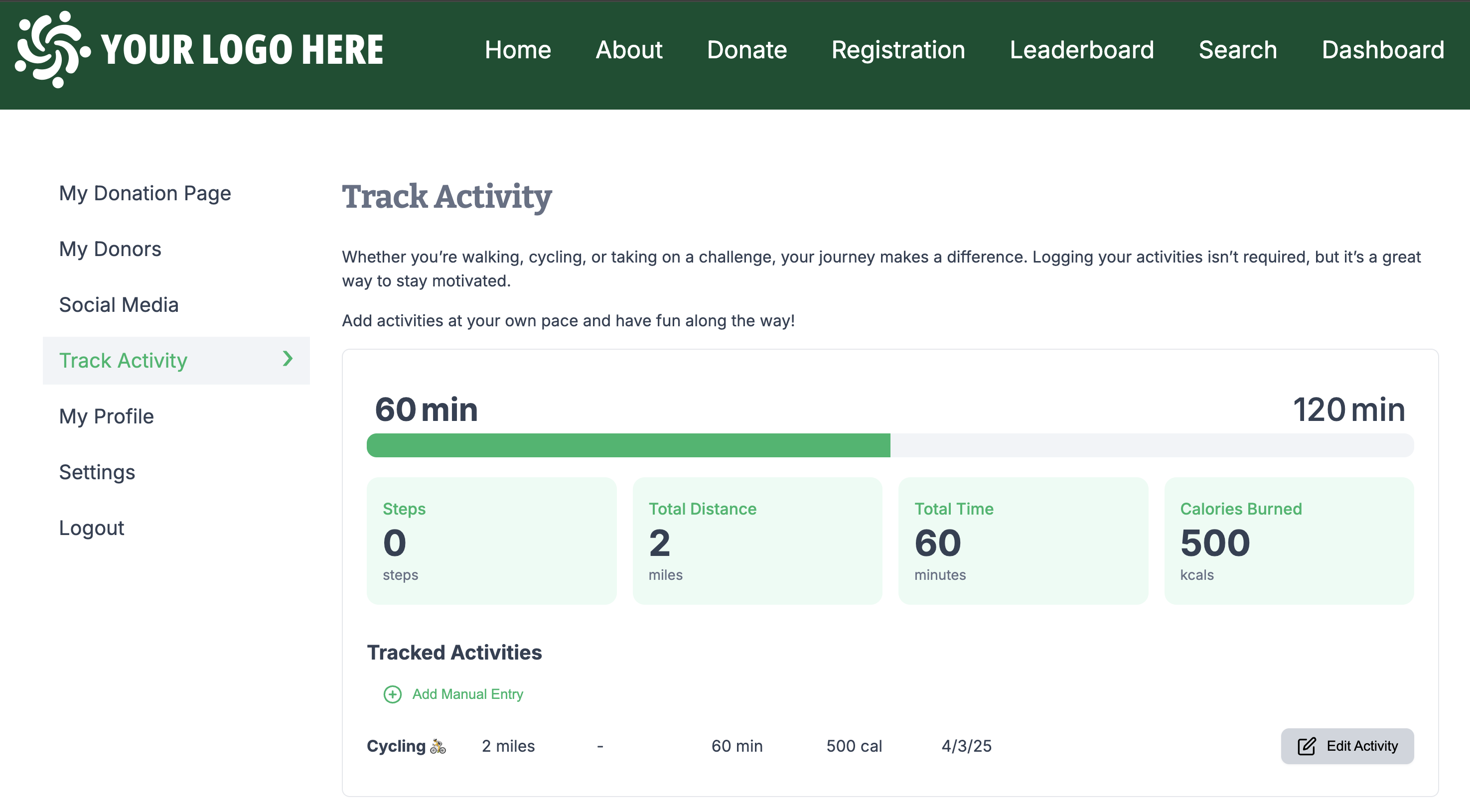Open the Donate navigation link

[x=746, y=50]
